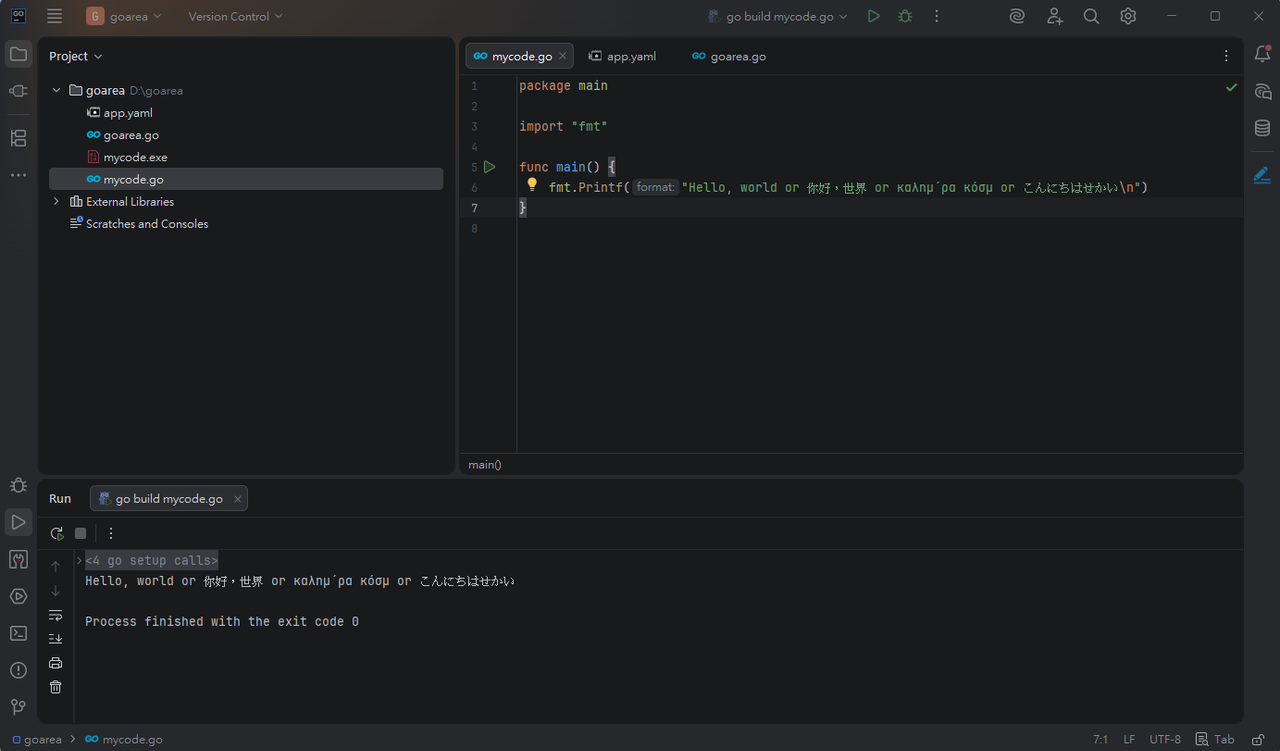The width and height of the screenshot is (1280, 751).
Task: Toggle the read-only lock in the status bar
Action: 1258,740
